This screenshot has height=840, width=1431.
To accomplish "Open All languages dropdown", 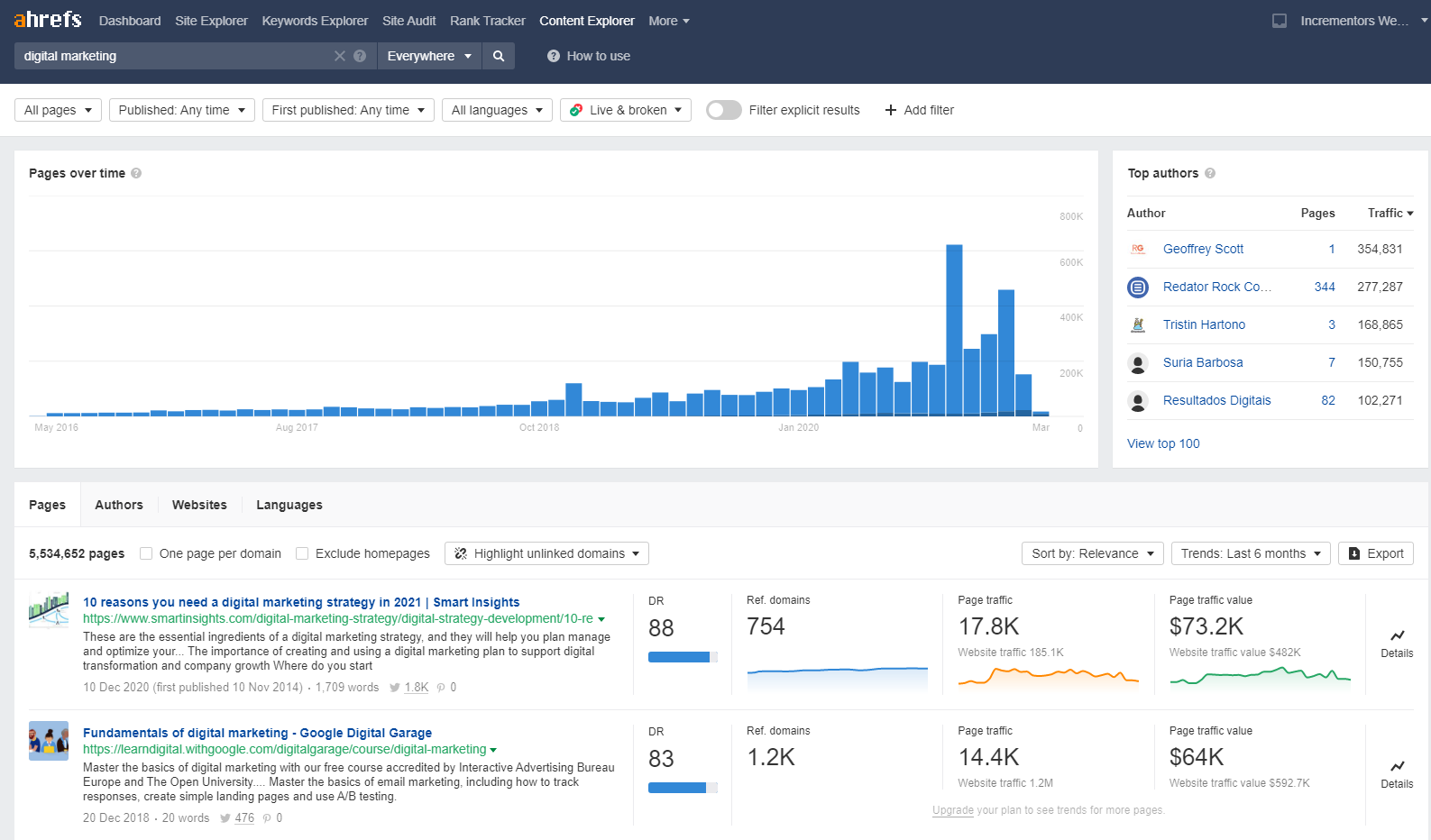I will (x=497, y=110).
